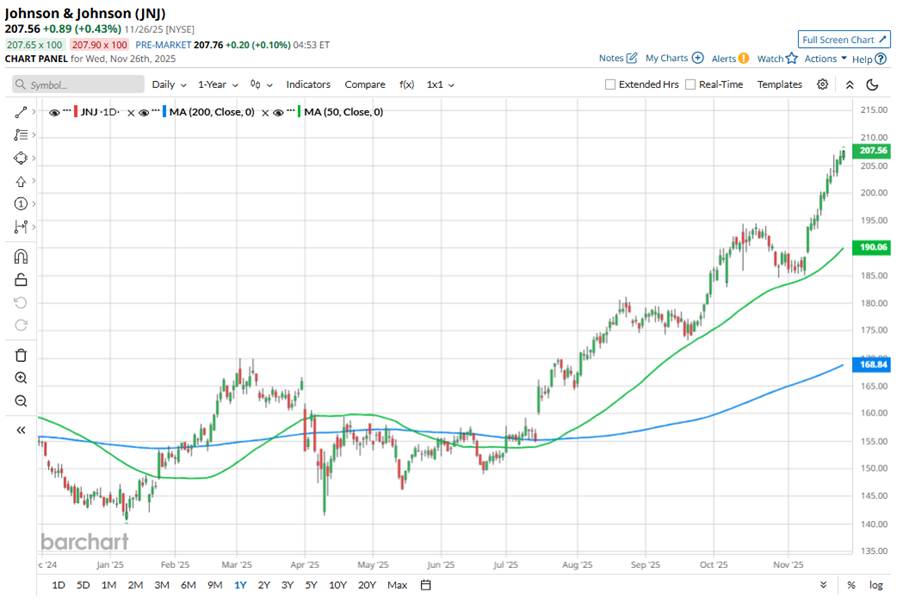Click the lock drawings icon
This screenshot has width=903, height=604.
click(20, 280)
